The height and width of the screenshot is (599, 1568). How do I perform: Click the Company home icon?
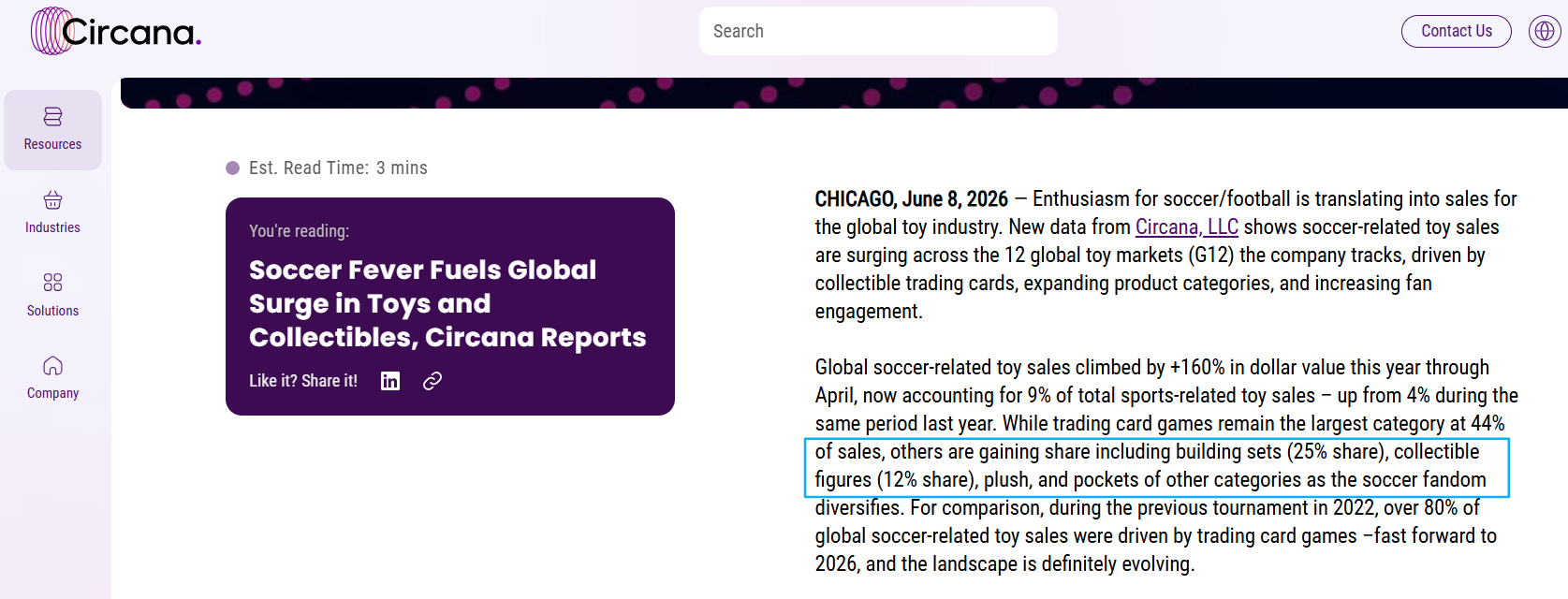pos(52,365)
